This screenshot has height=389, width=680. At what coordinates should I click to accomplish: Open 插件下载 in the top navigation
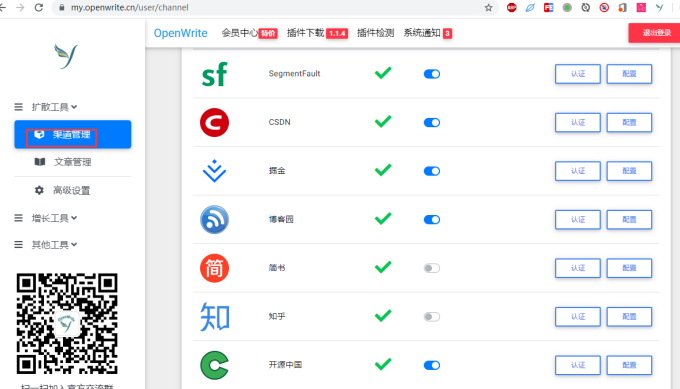[305, 33]
